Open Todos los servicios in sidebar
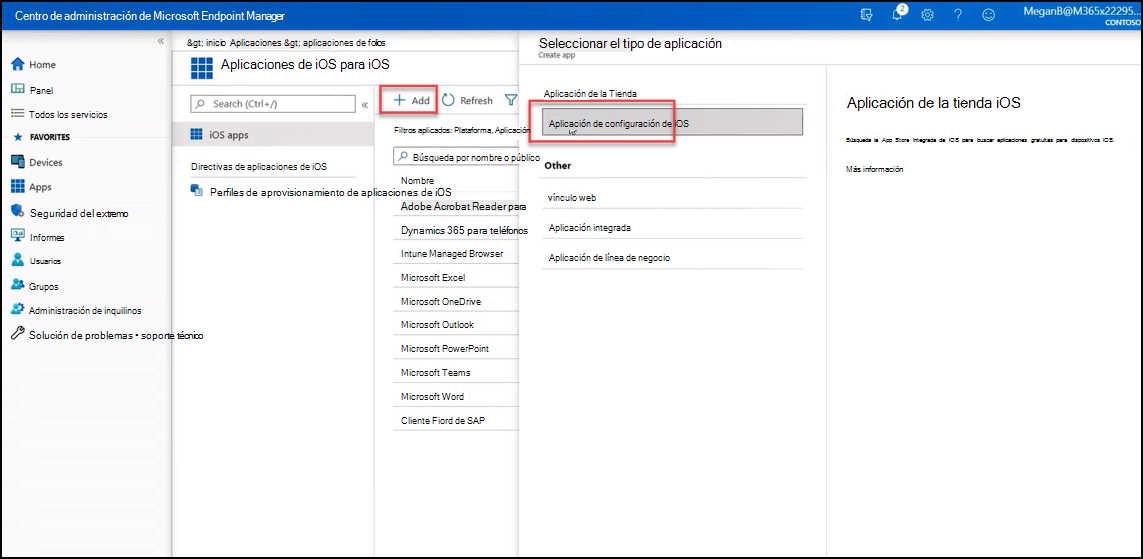This screenshot has height=559, width=1143. [69, 114]
